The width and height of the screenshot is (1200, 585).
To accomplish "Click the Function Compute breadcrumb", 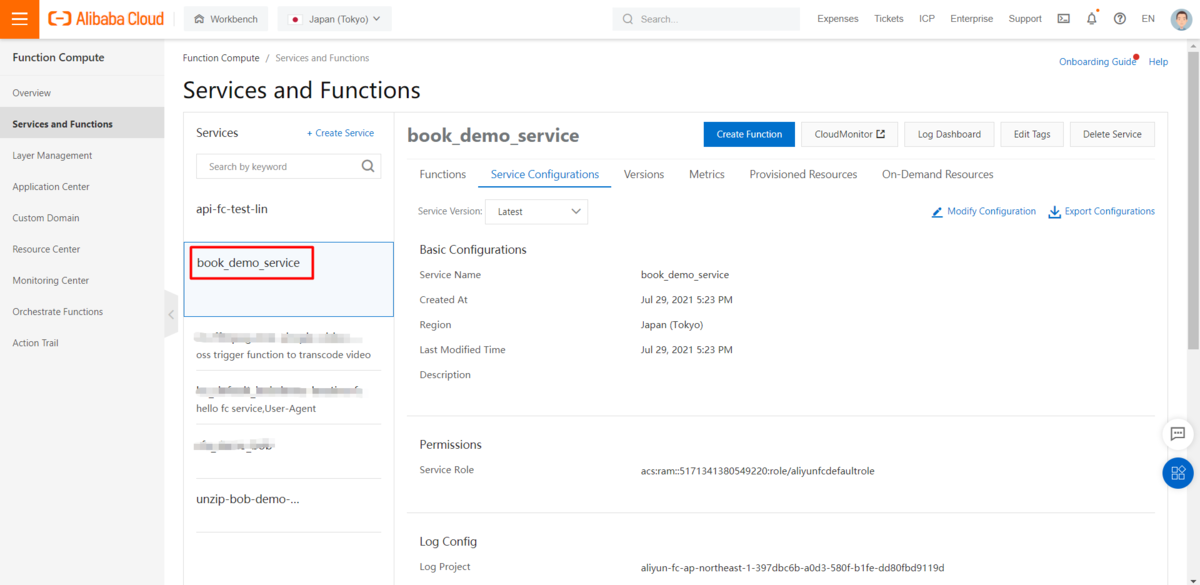I will pos(221,58).
